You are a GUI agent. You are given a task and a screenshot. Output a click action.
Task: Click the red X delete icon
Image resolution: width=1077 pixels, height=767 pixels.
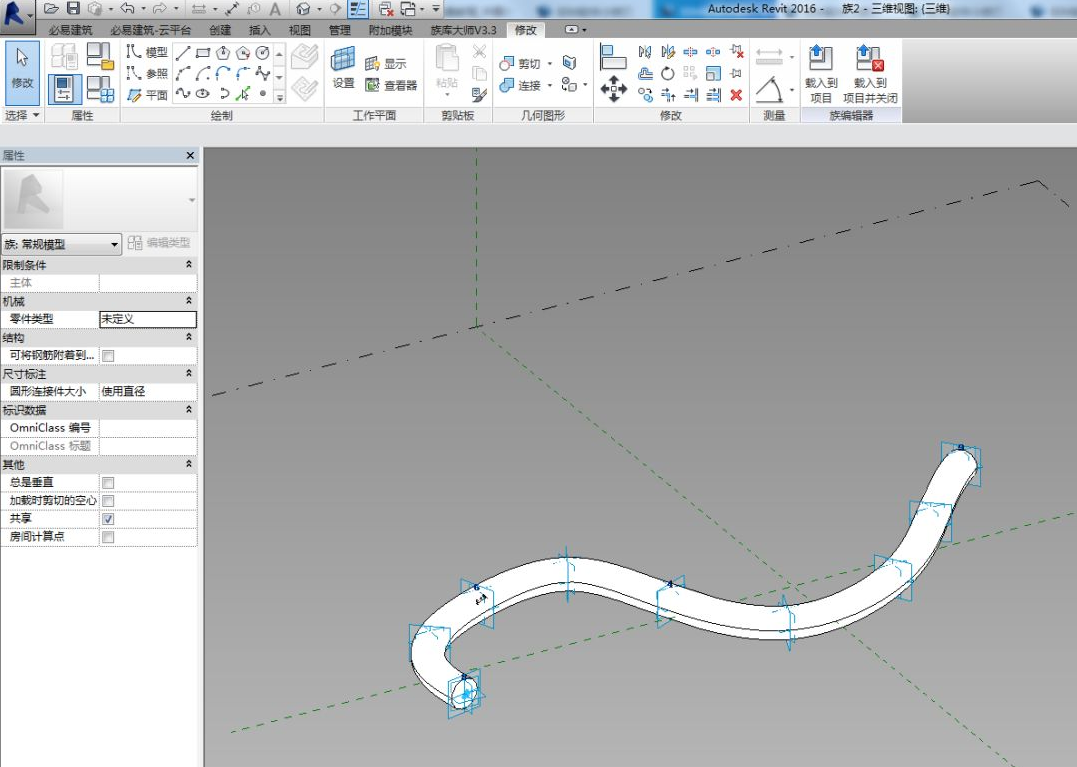[737, 95]
